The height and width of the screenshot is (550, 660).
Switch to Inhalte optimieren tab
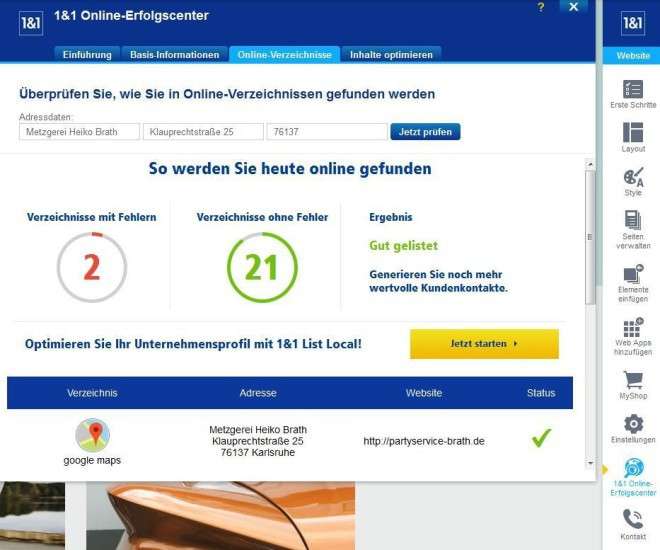[391, 55]
